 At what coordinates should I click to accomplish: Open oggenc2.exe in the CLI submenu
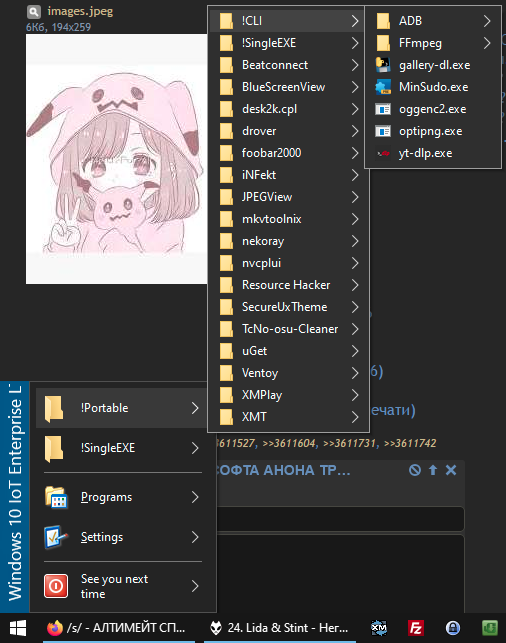coord(433,109)
